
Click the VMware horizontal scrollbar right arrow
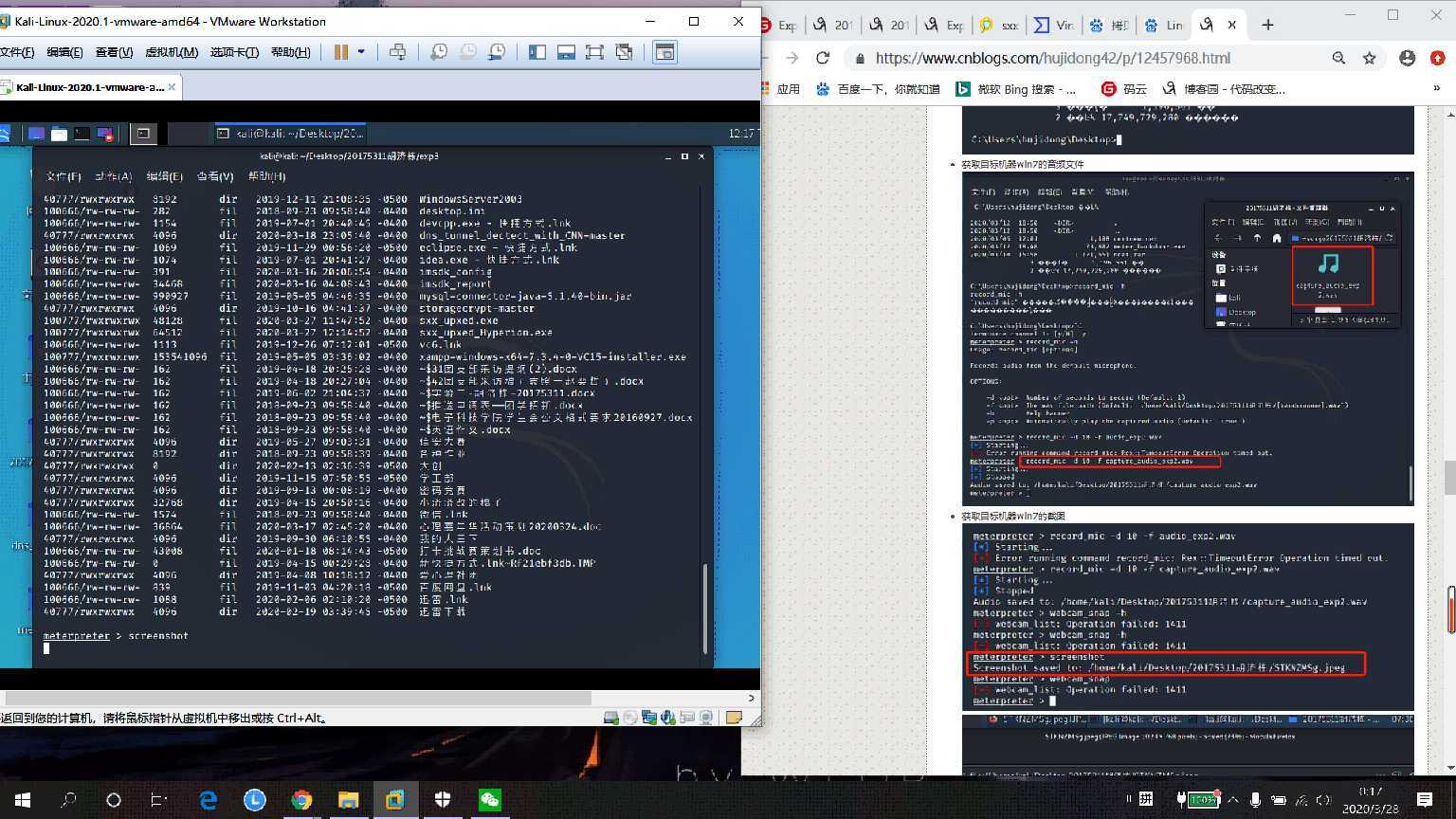(x=752, y=698)
